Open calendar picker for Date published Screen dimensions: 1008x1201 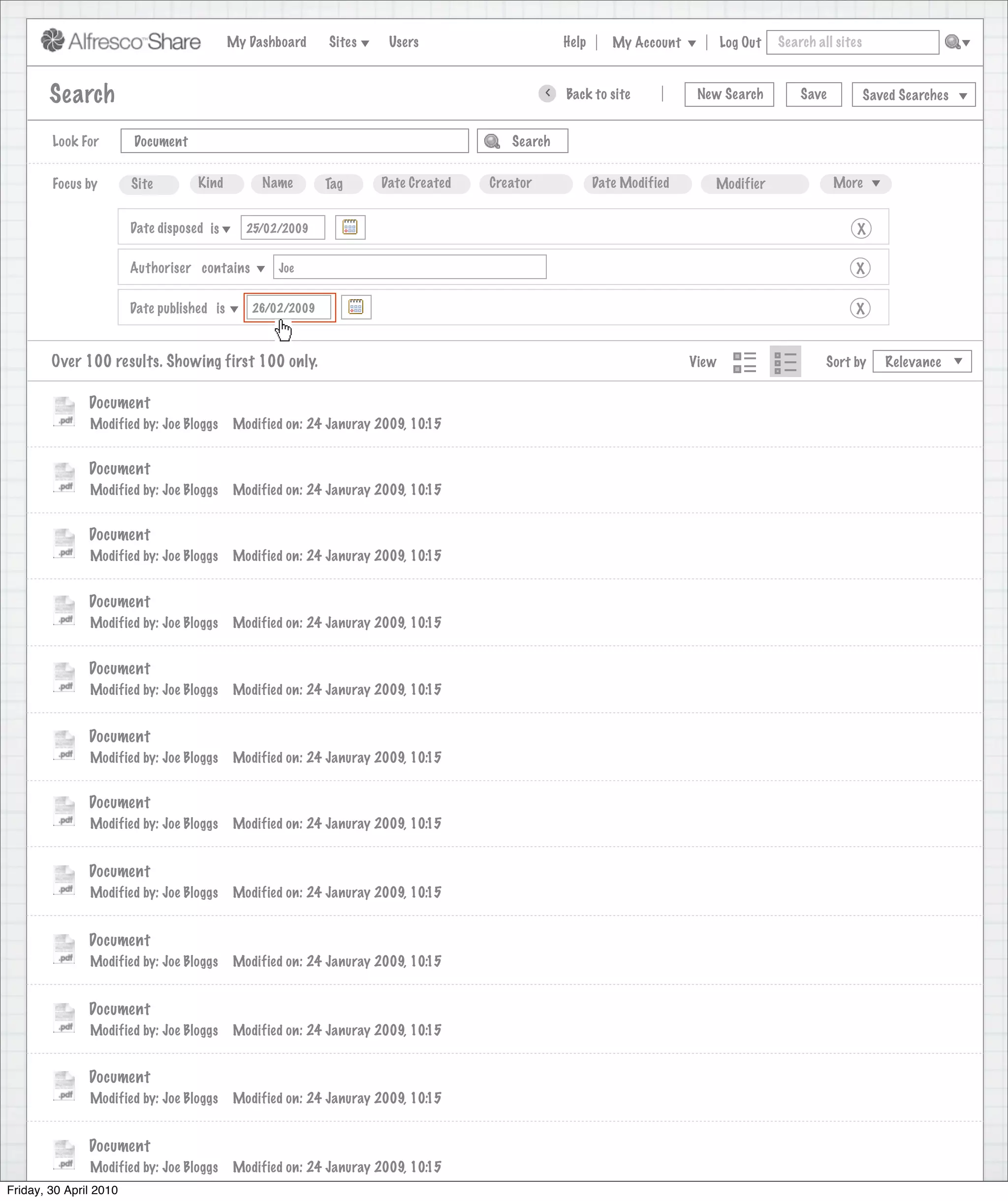[356, 307]
